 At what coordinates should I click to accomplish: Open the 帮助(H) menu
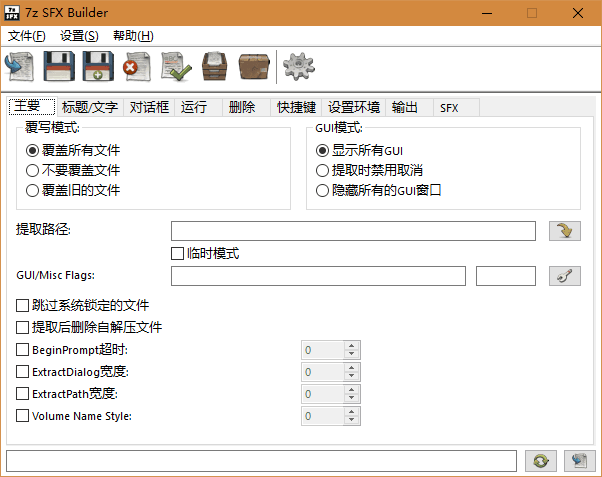133,36
